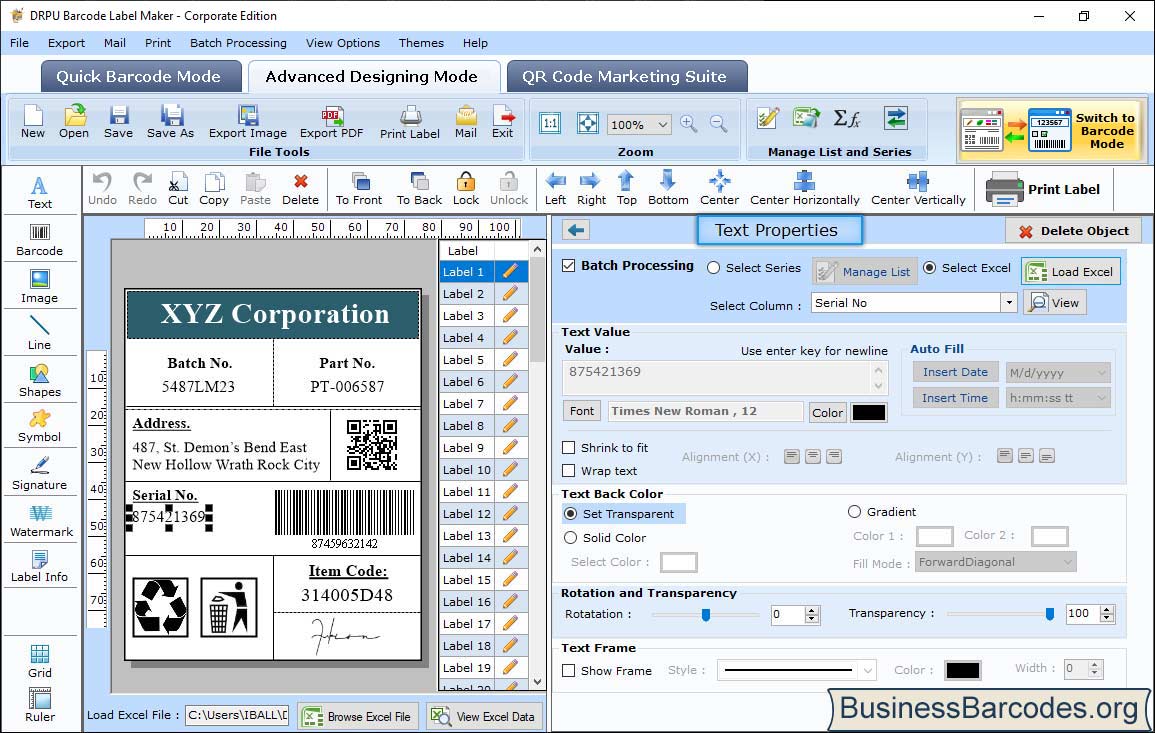
Task: Enable the Wrap text checkbox
Action: [x=569, y=471]
